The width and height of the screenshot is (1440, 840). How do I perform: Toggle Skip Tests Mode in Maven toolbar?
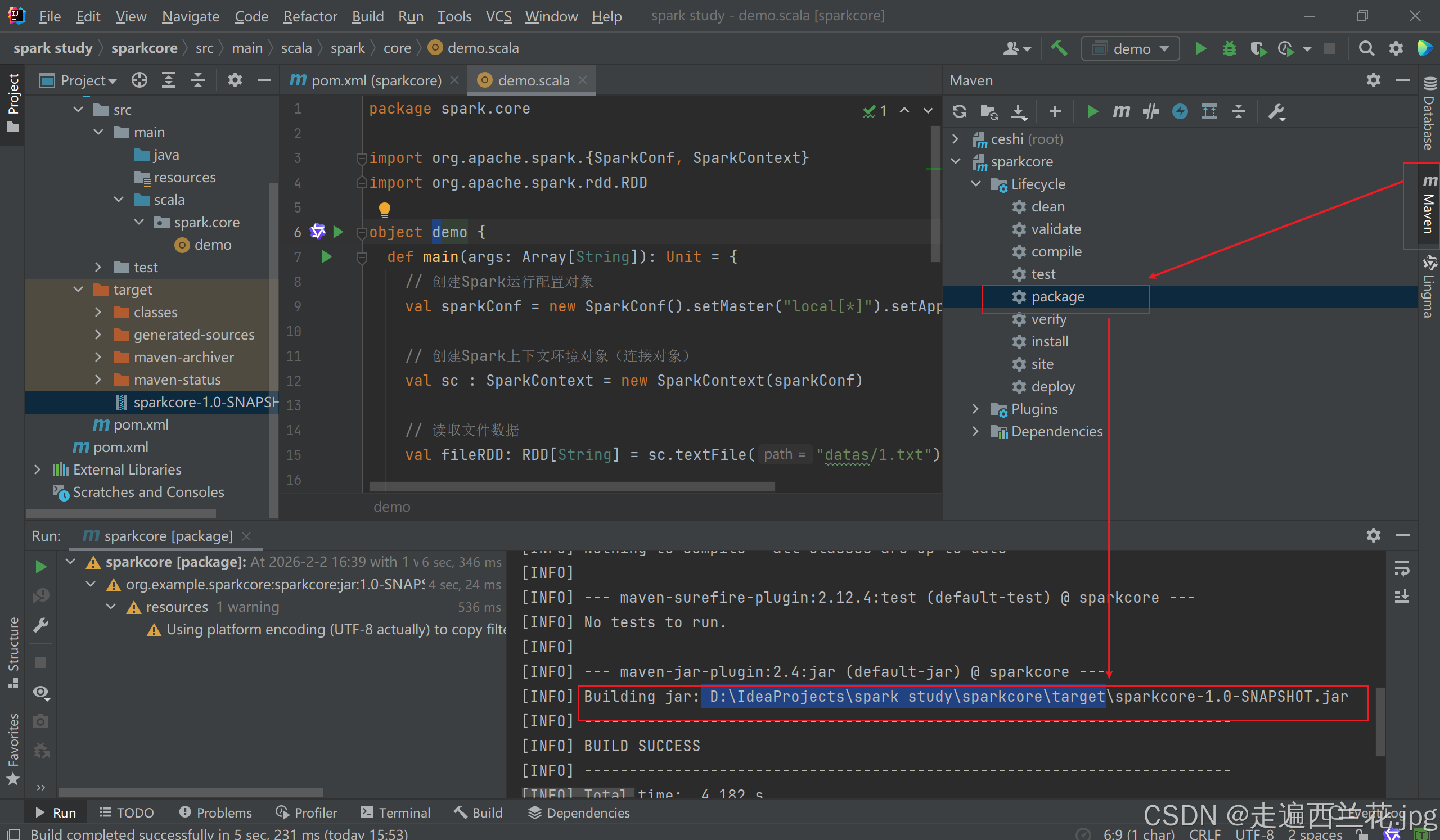coord(1180,111)
